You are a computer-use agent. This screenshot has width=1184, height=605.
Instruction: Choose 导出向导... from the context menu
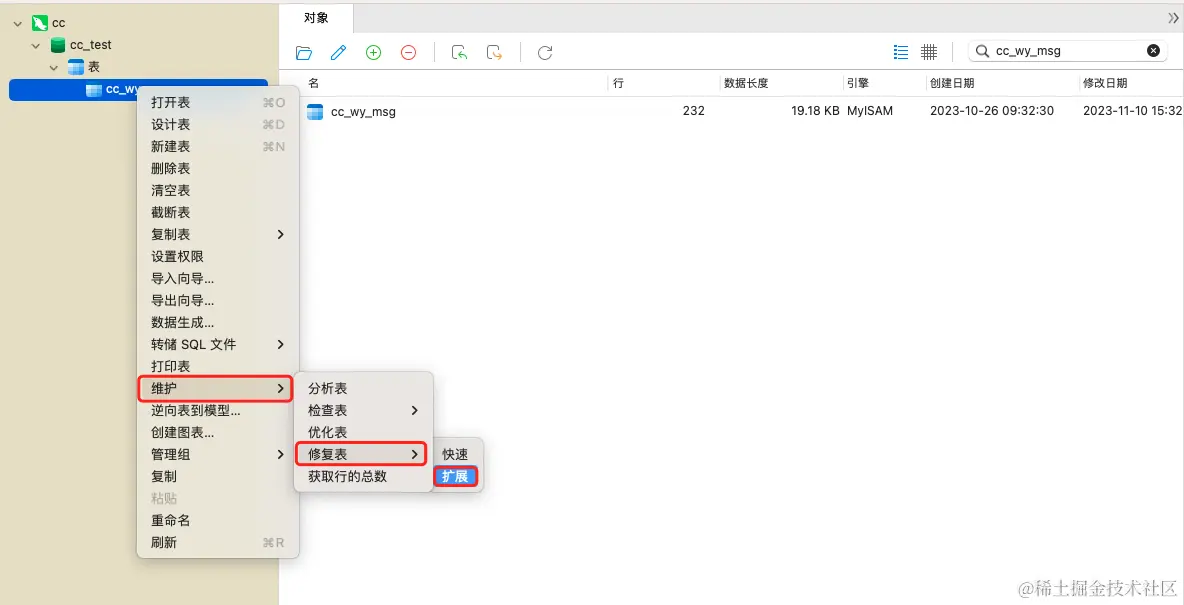tap(218, 300)
